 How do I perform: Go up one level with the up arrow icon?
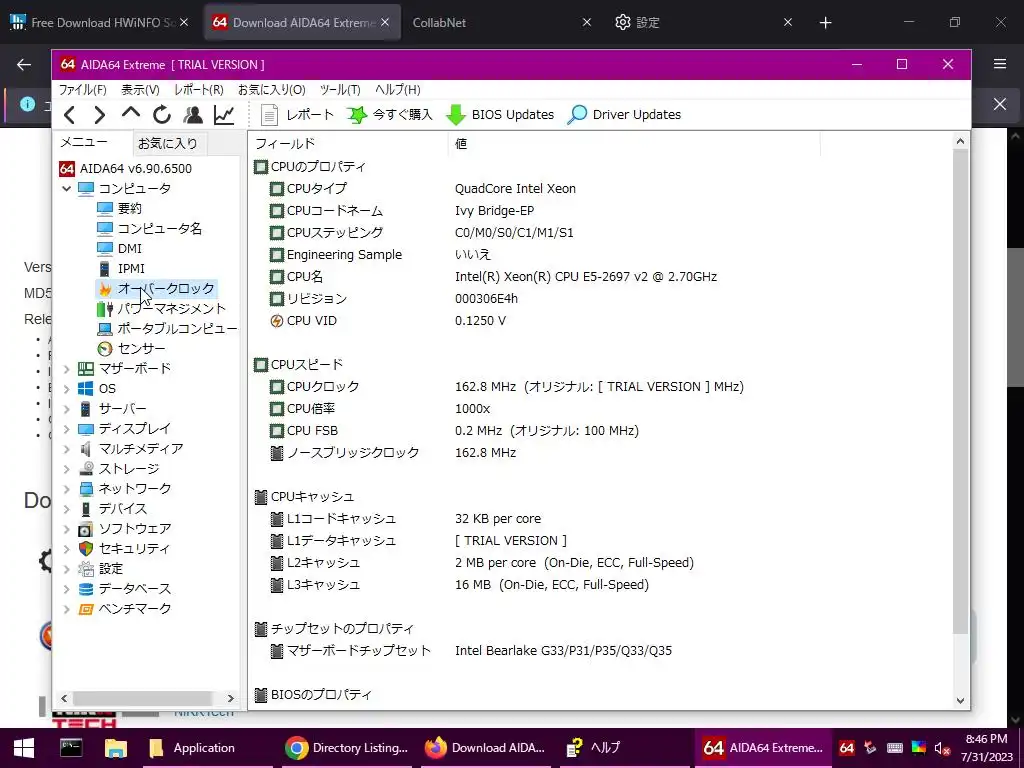click(x=131, y=114)
